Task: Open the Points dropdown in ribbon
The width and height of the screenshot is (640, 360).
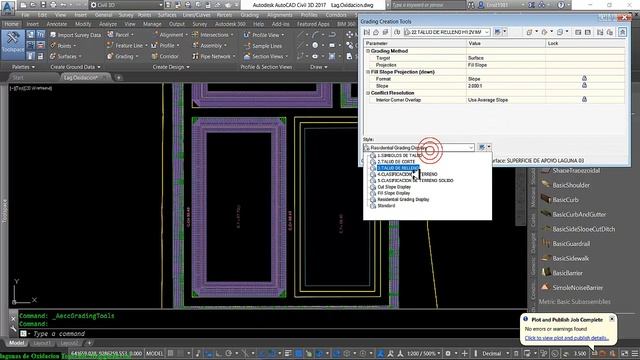Action: pos(64,46)
